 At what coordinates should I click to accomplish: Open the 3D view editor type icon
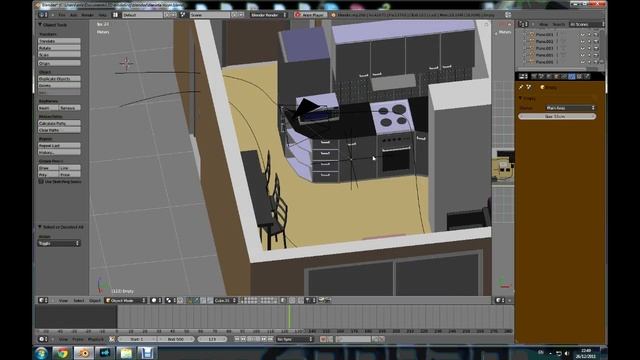tap(43, 300)
